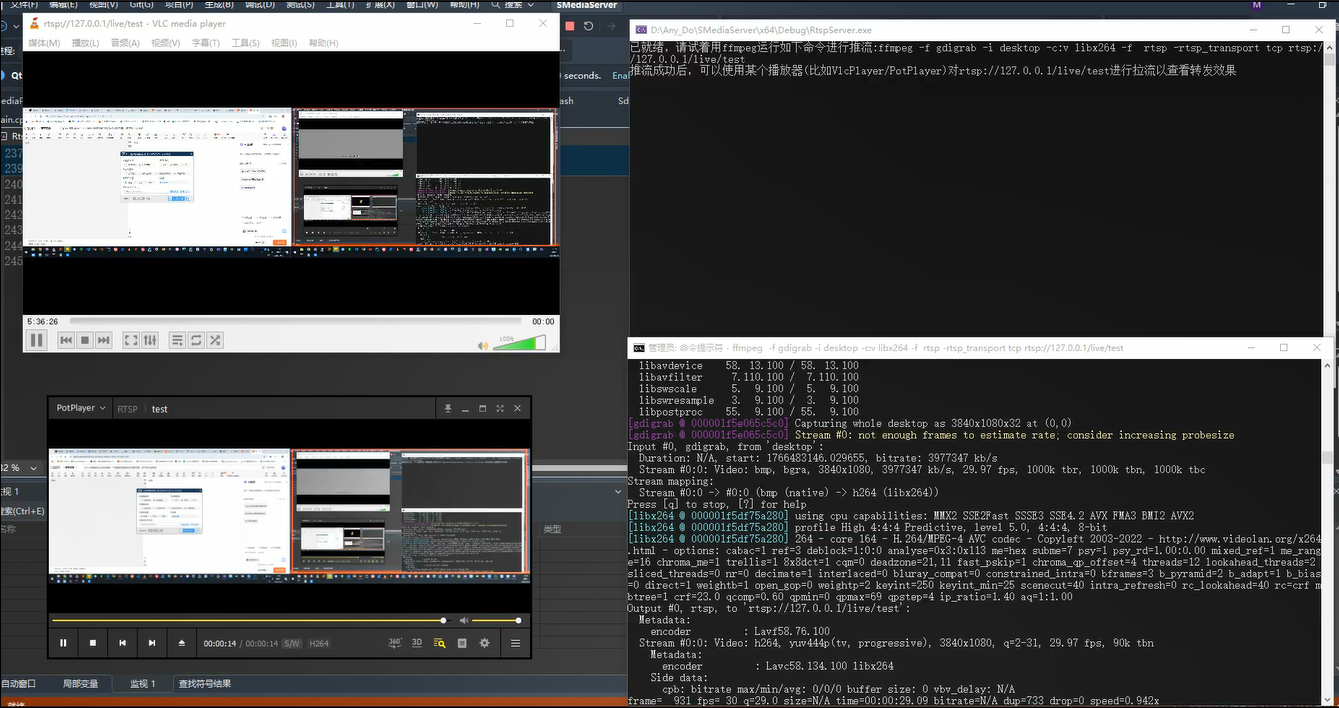Mute VLC audio via speaker icon

coord(483,345)
